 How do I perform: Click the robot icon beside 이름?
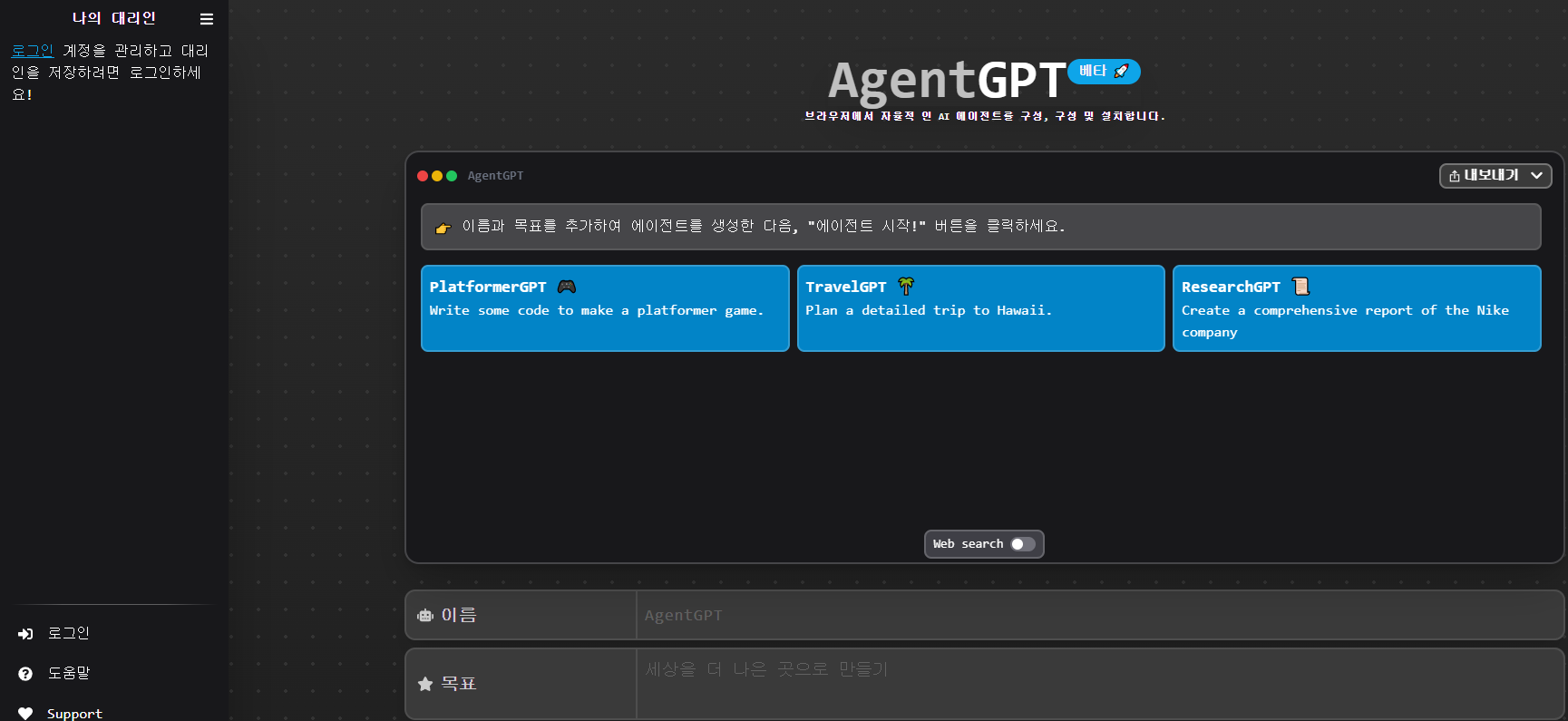click(425, 616)
